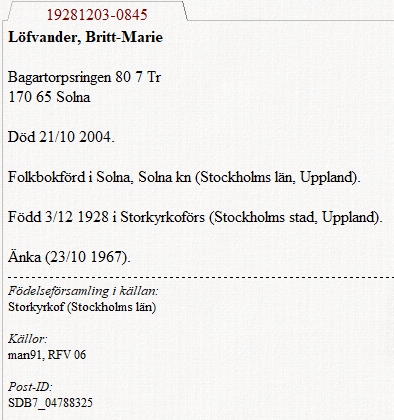Click the death date Död 21/10 2004
This screenshot has width=394, height=420.
(x=61, y=137)
